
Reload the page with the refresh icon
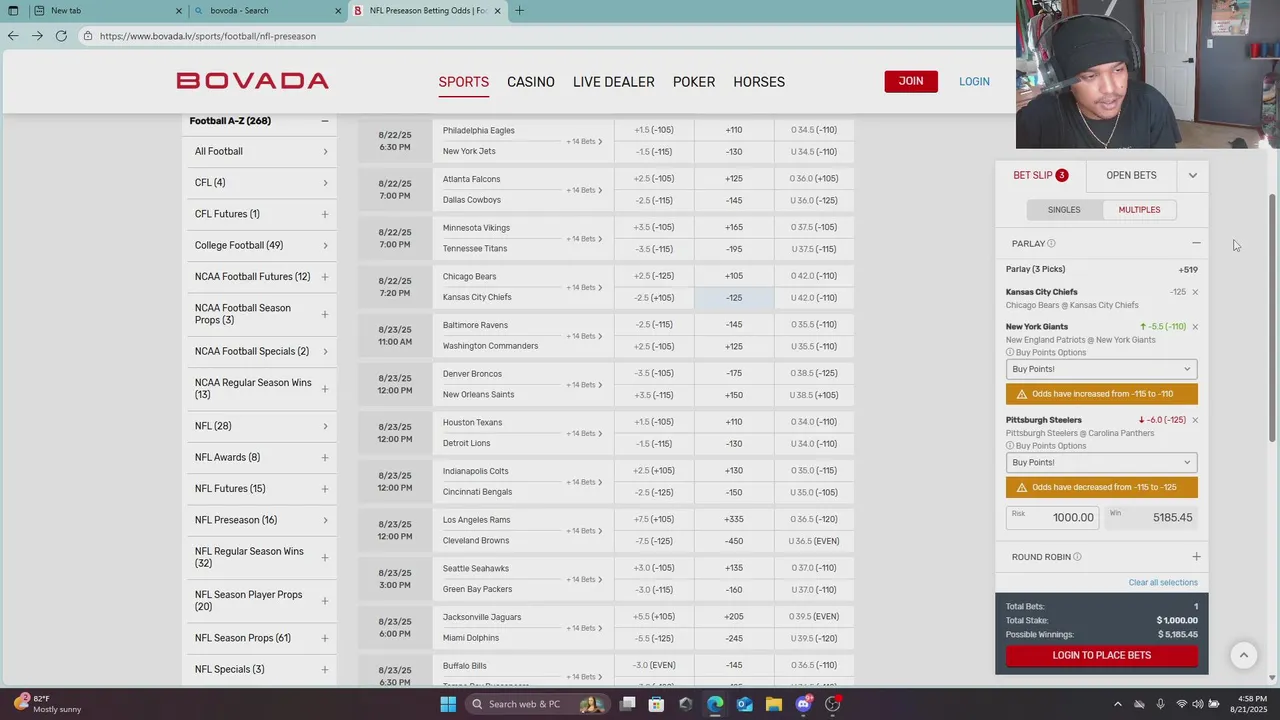tap(61, 36)
